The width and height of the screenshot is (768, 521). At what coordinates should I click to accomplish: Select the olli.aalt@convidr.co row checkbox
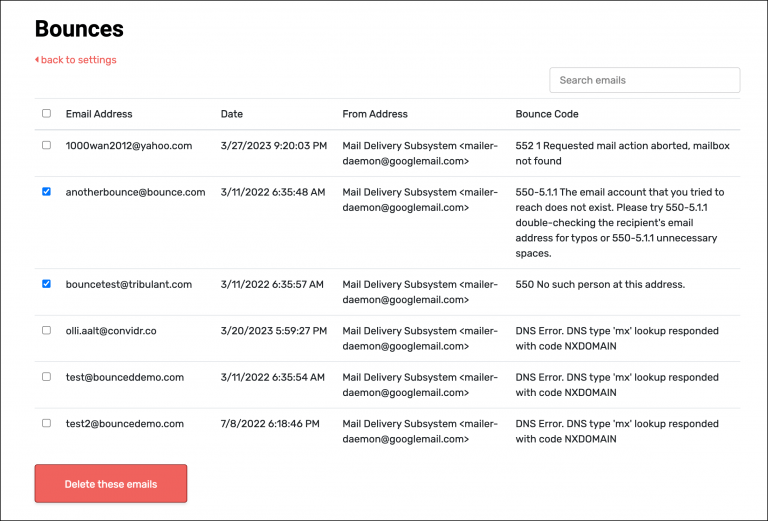point(46,330)
